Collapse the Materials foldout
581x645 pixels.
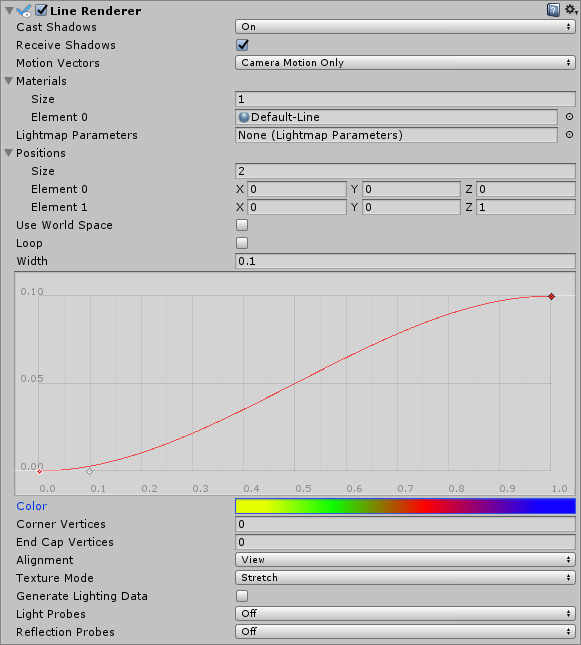(9, 81)
